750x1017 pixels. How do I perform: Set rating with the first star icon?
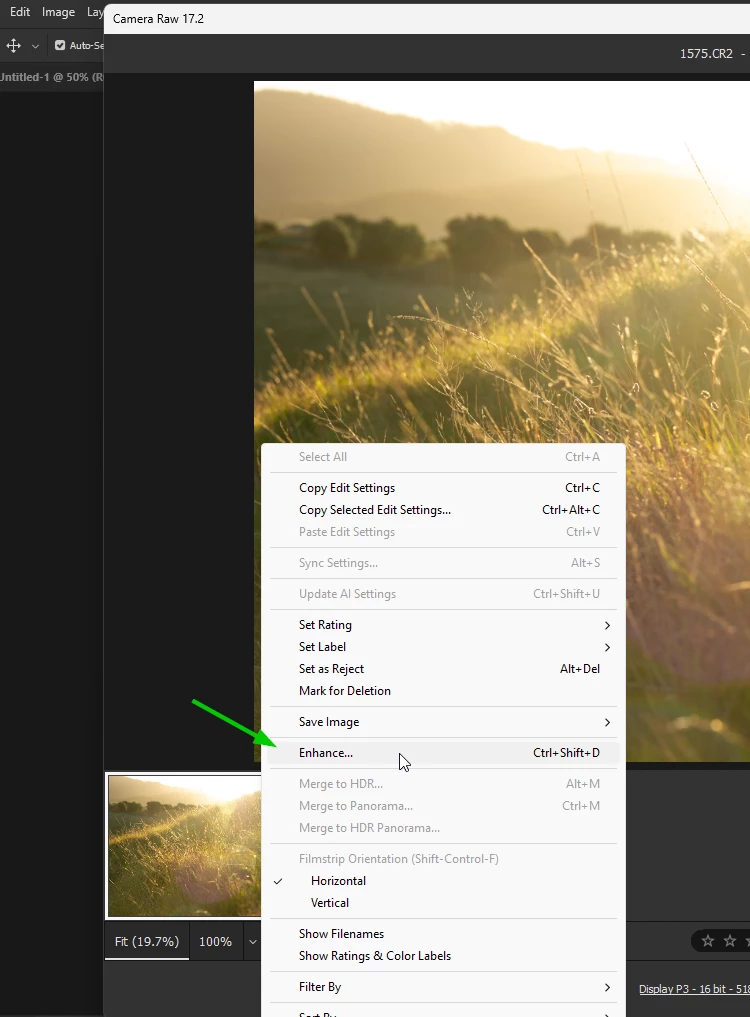point(708,940)
